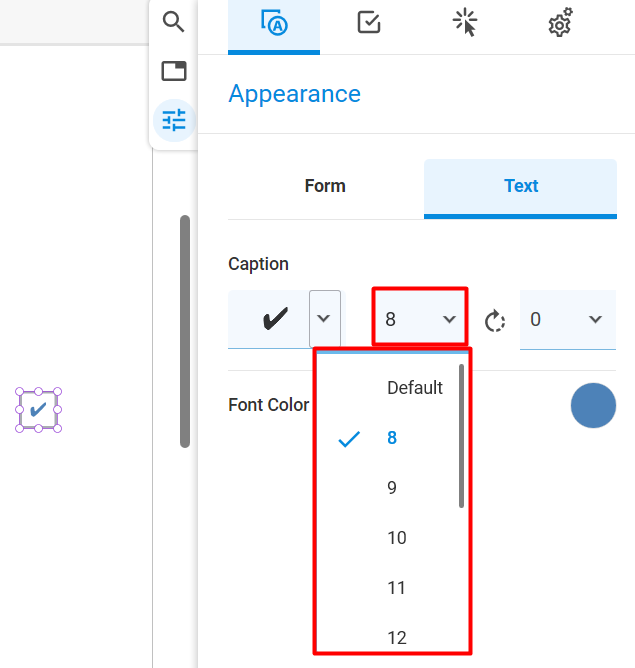The width and height of the screenshot is (635, 668).
Task: Expand the caption checkmark style dropdown
Action: 325,319
